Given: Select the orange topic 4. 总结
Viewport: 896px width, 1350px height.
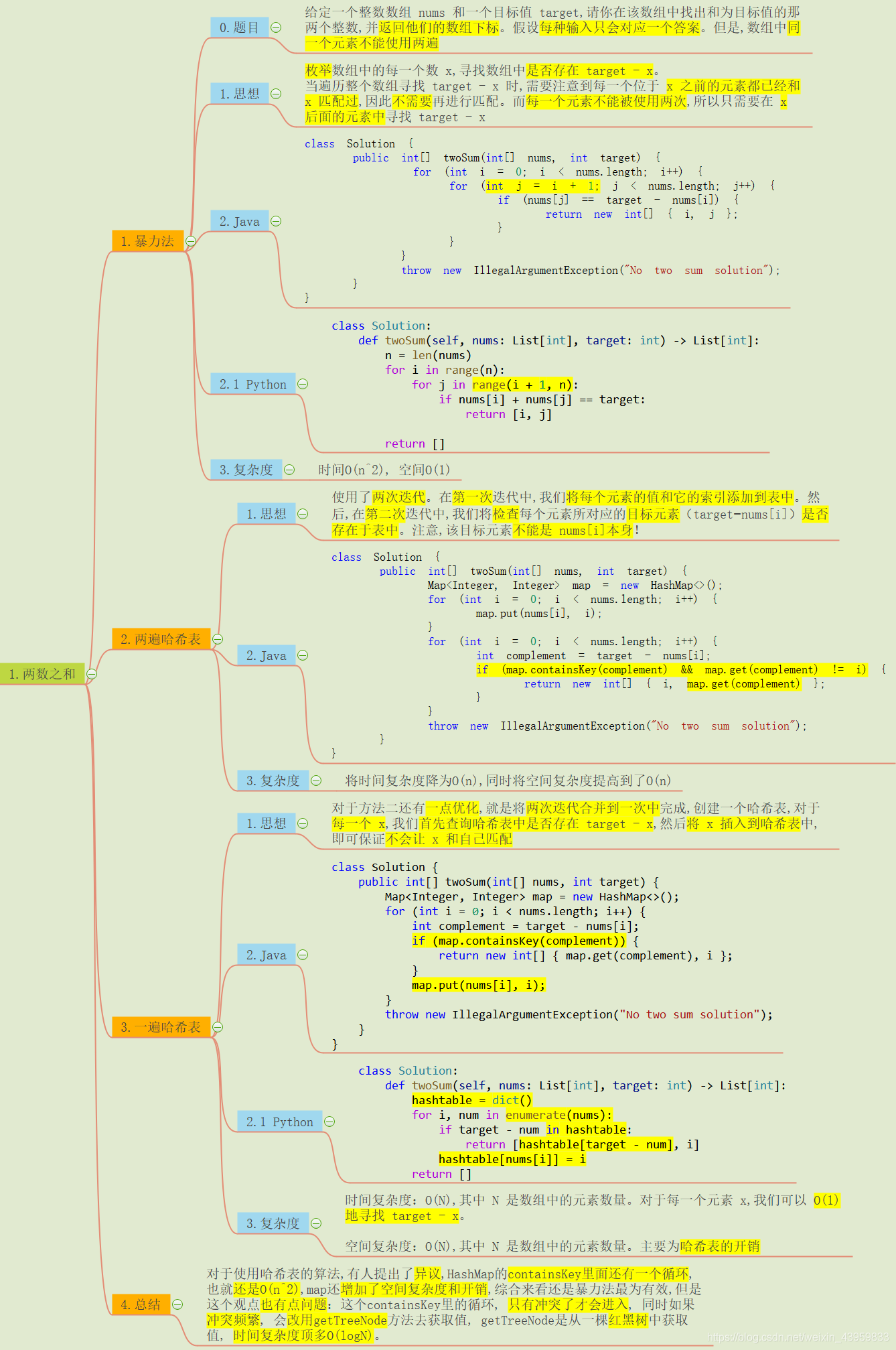Looking at the screenshot, I should coord(141,1304).
